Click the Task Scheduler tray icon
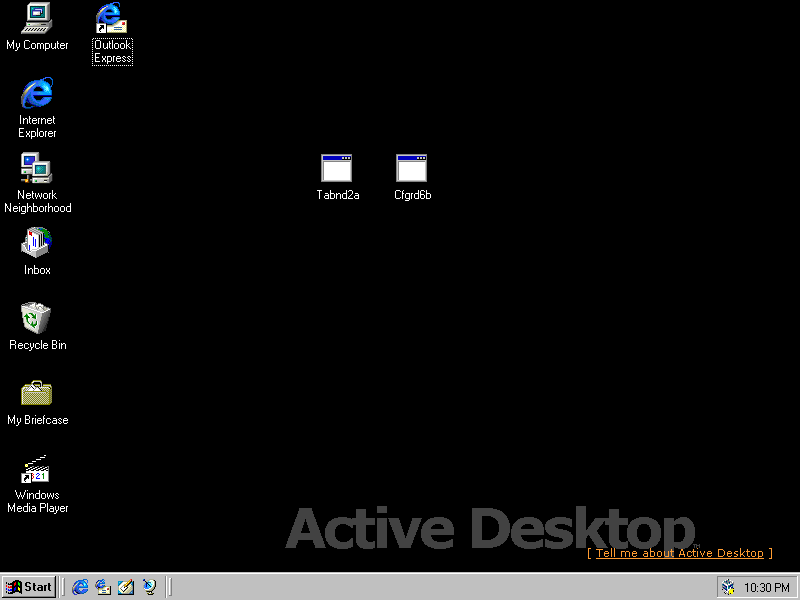Viewport: 800px width, 600px height. [729, 587]
